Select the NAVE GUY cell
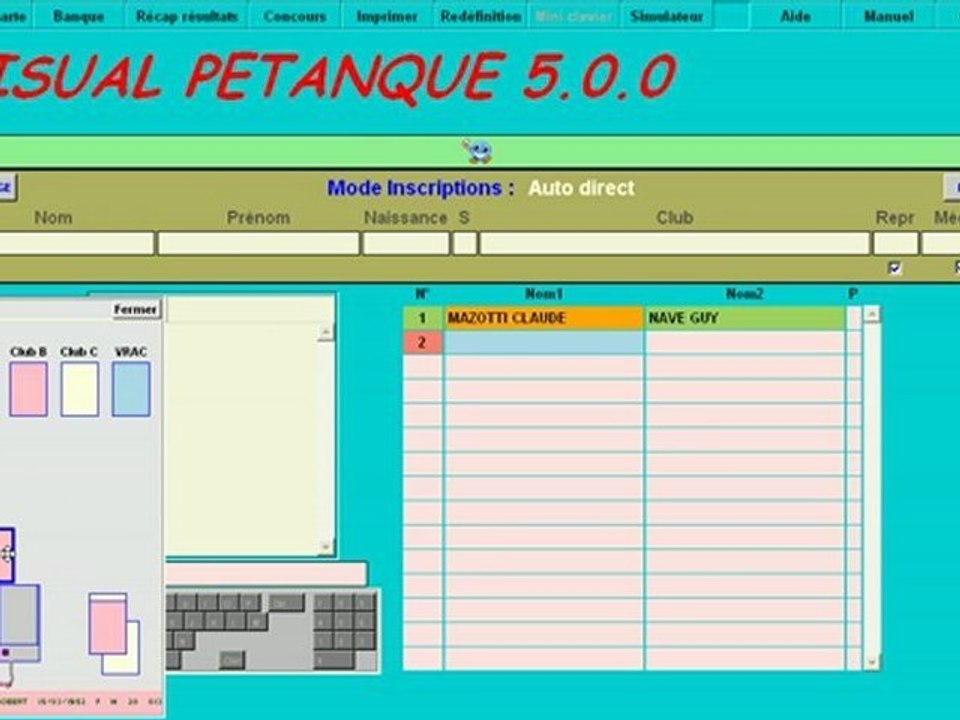 [x=744, y=318]
